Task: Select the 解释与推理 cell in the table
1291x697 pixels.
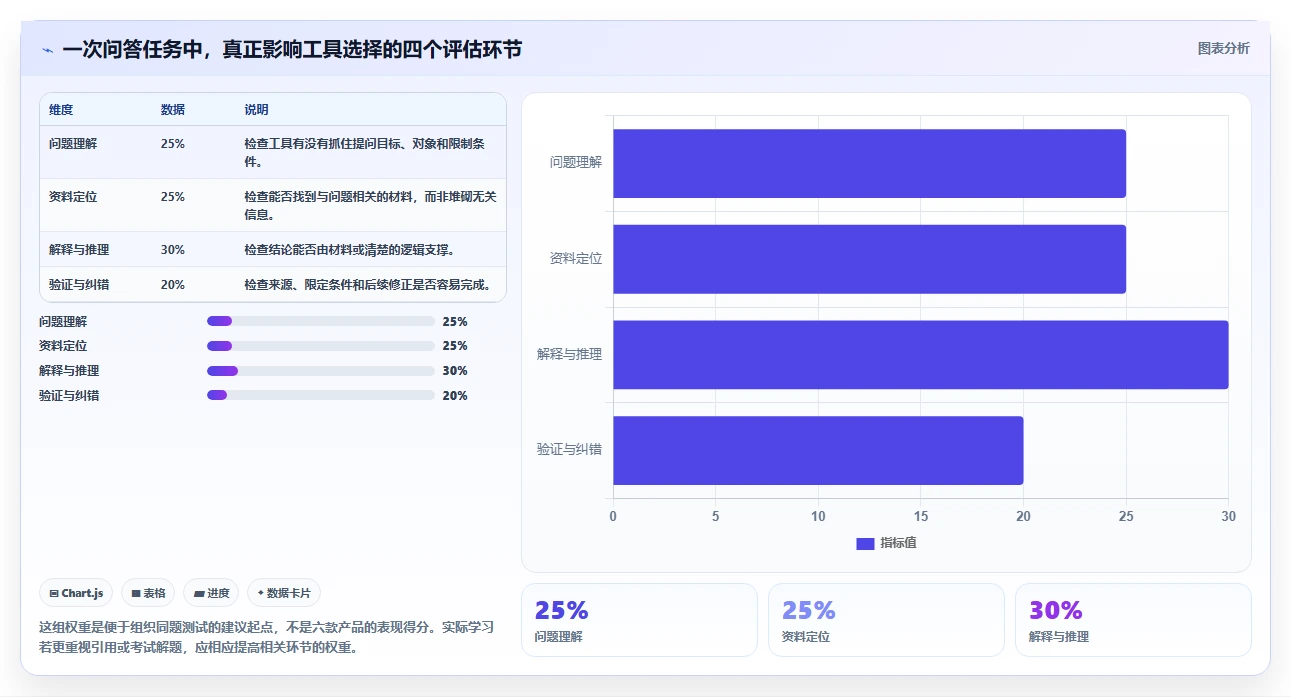Action: (x=79, y=250)
